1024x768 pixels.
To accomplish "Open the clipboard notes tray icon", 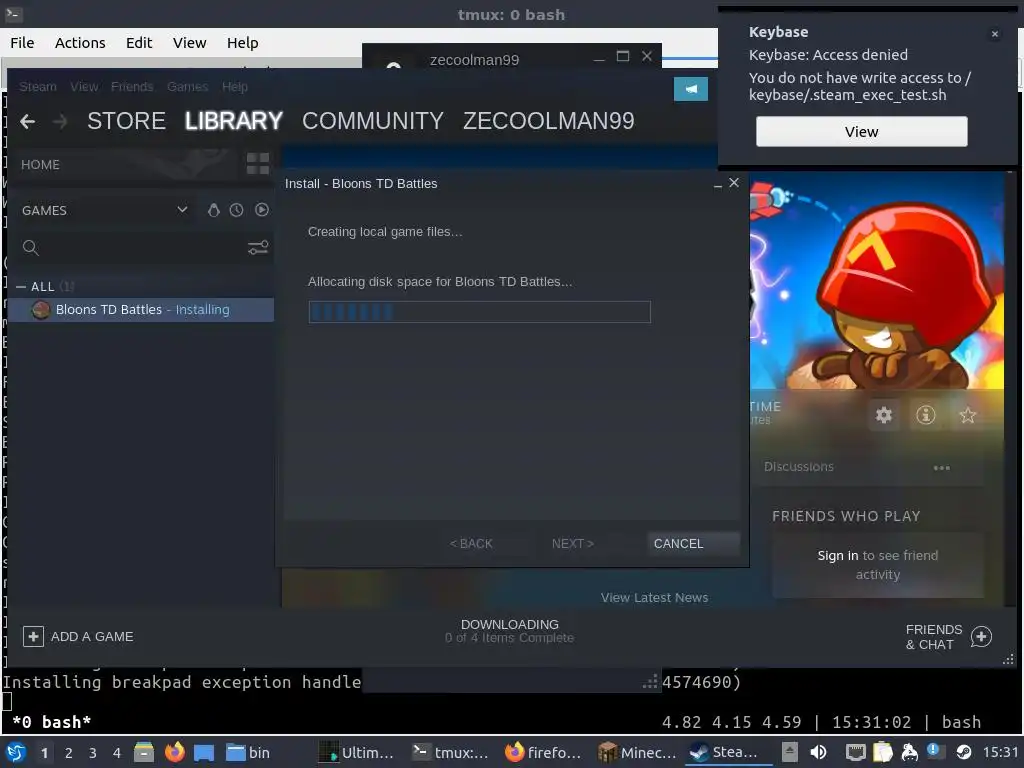I will (x=882, y=752).
